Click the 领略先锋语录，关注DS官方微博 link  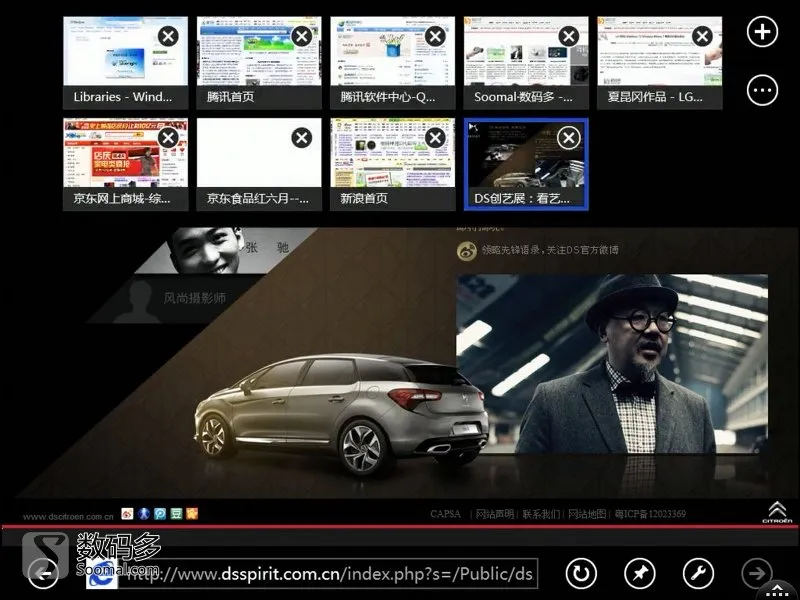tap(549, 250)
